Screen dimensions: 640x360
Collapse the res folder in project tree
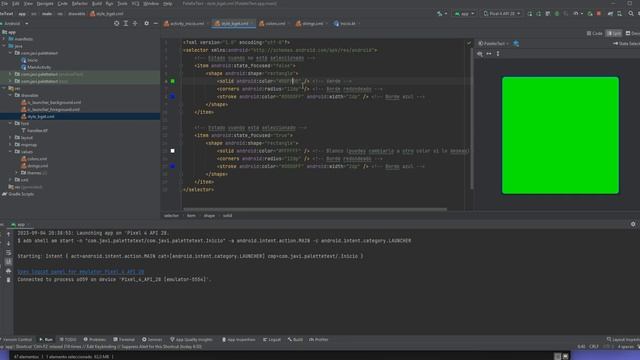[4, 88]
